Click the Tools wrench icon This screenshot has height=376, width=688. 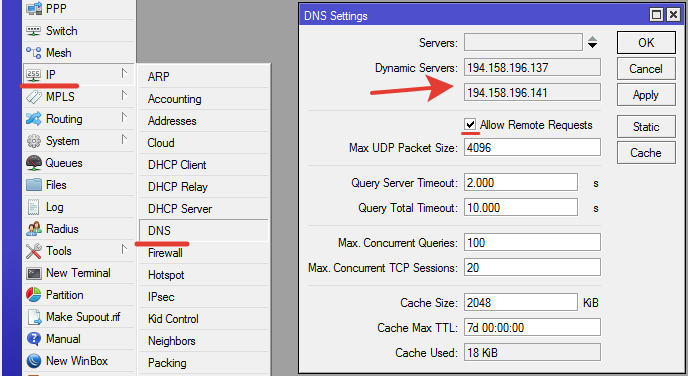(x=34, y=251)
